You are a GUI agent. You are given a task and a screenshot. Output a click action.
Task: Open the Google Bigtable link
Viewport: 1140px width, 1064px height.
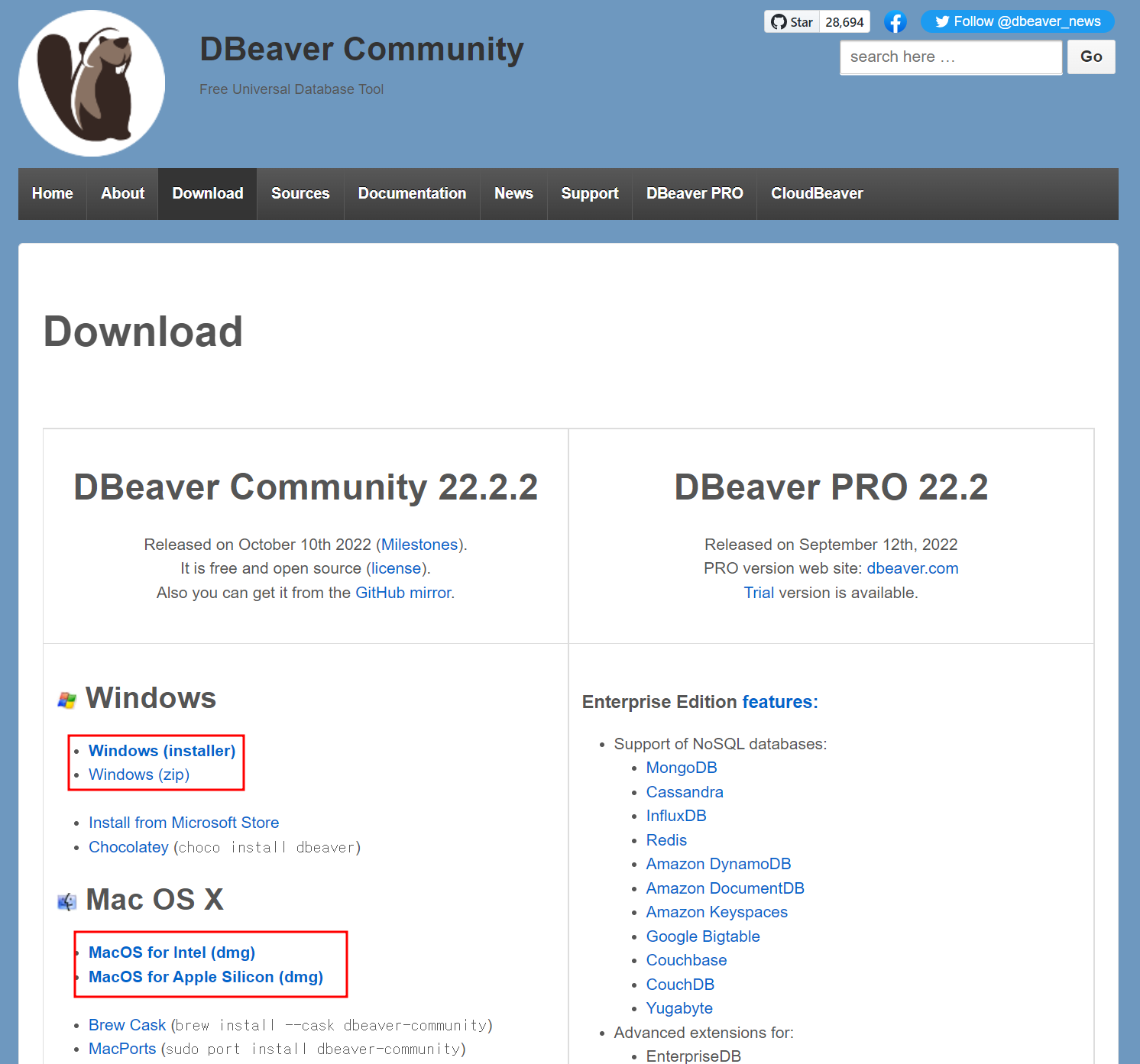[x=703, y=936]
